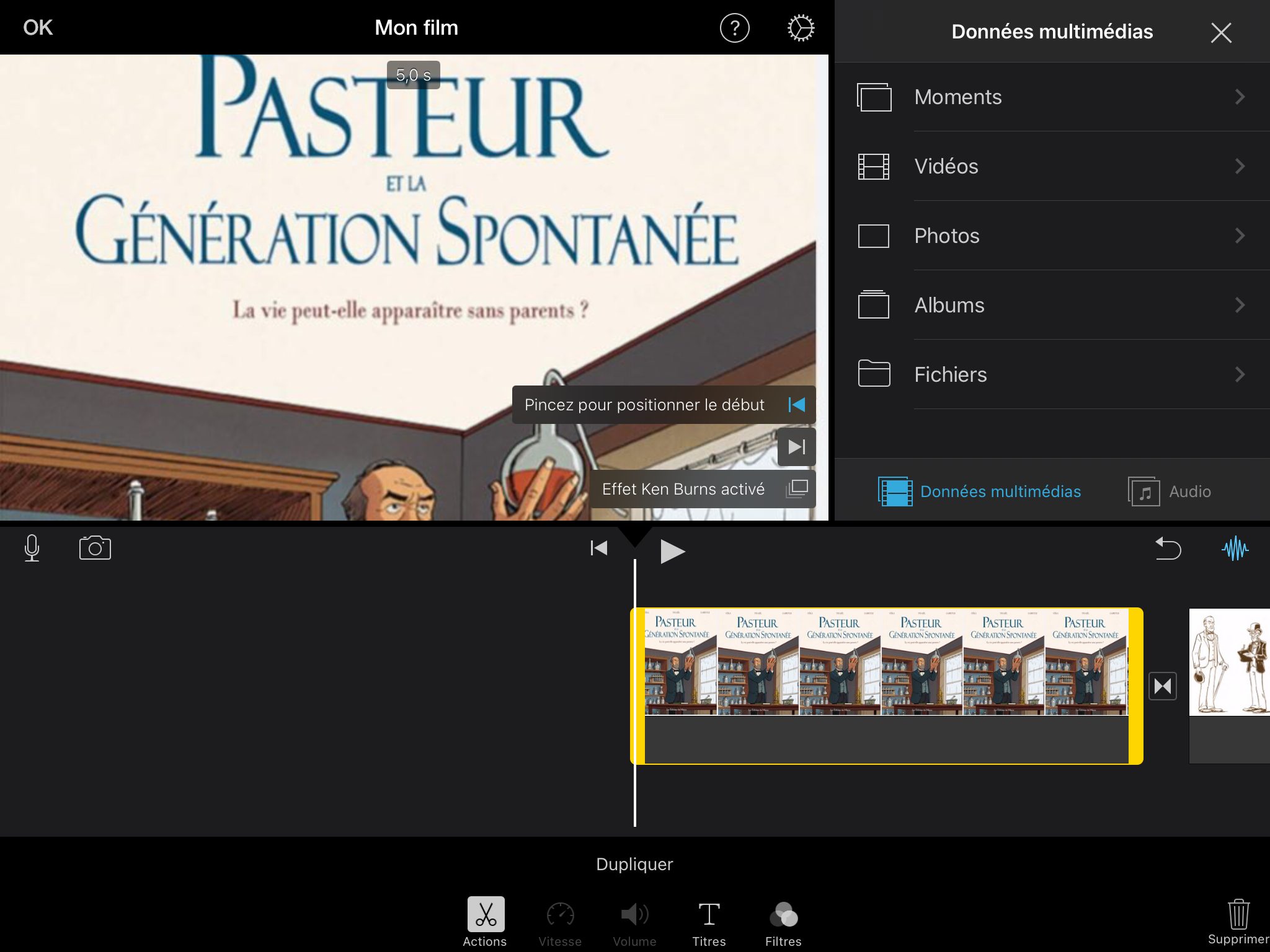Open the Filtres tool
The image size is (1270, 952).
coord(783,923)
